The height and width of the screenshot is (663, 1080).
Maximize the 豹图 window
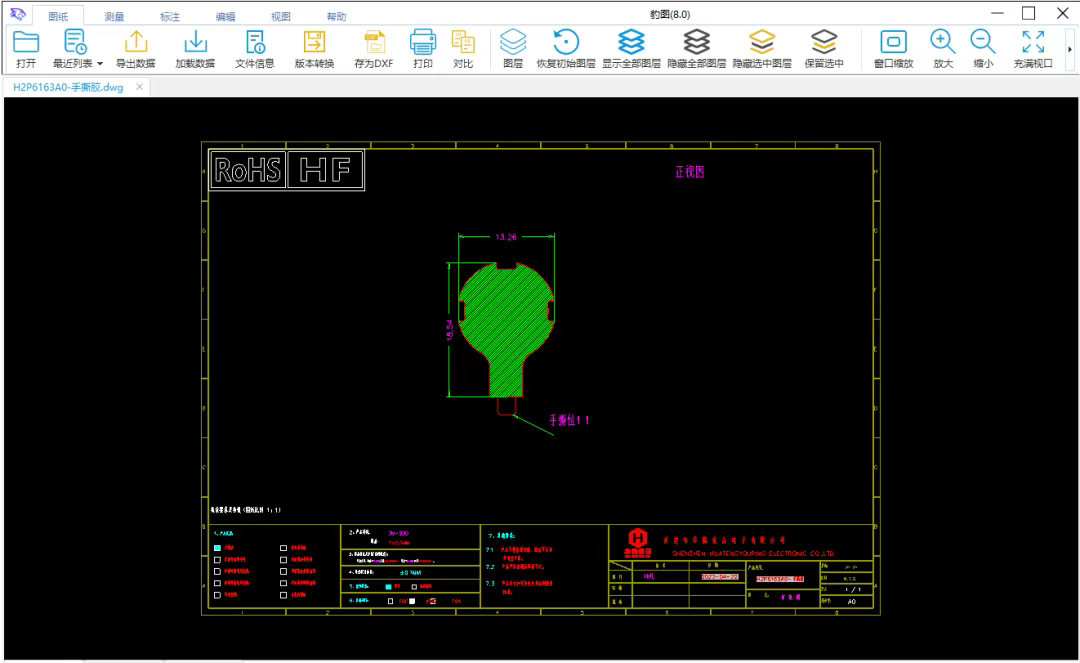coord(1028,13)
